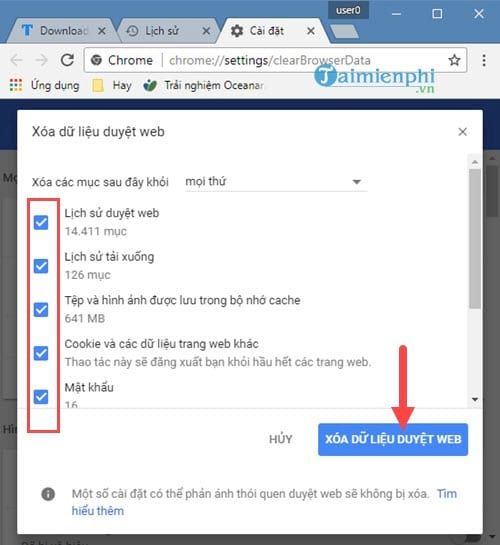Uncheck Lịch sử duyệt web checkbox
This screenshot has width=500, height=545.
tap(41, 222)
